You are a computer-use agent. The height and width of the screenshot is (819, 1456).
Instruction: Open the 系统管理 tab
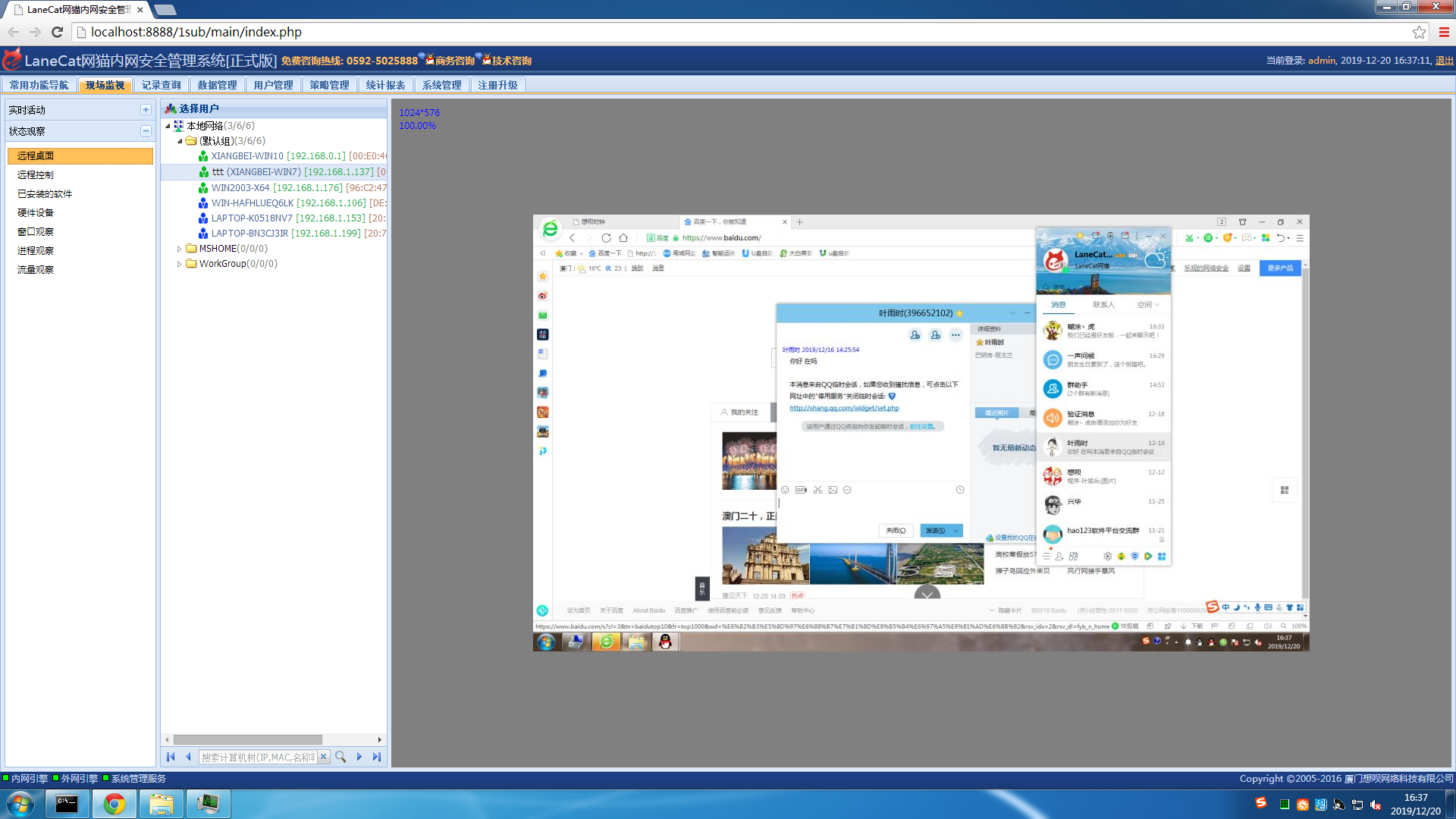click(441, 85)
